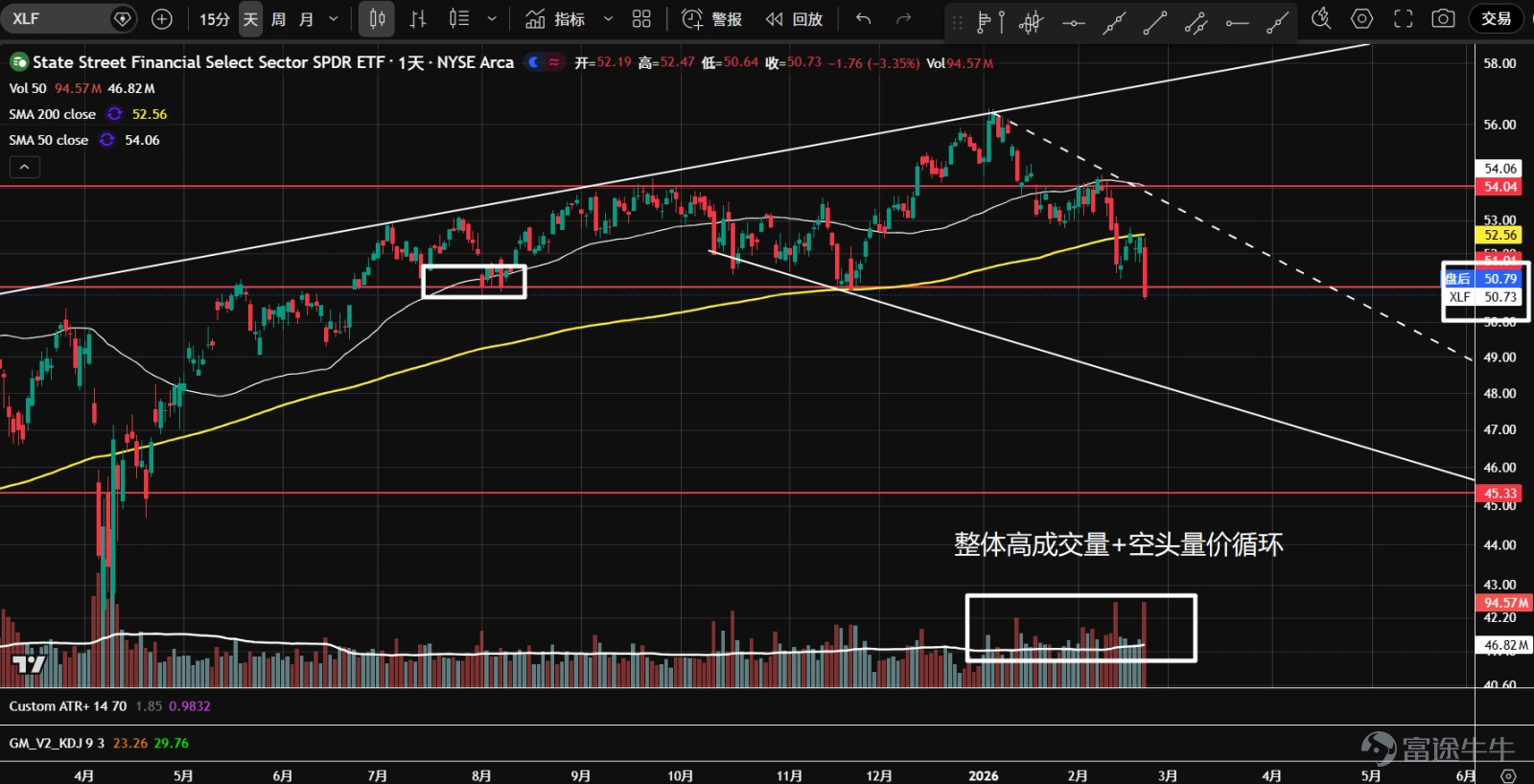Choose the third chart style icon with lines

coord(459,19)
